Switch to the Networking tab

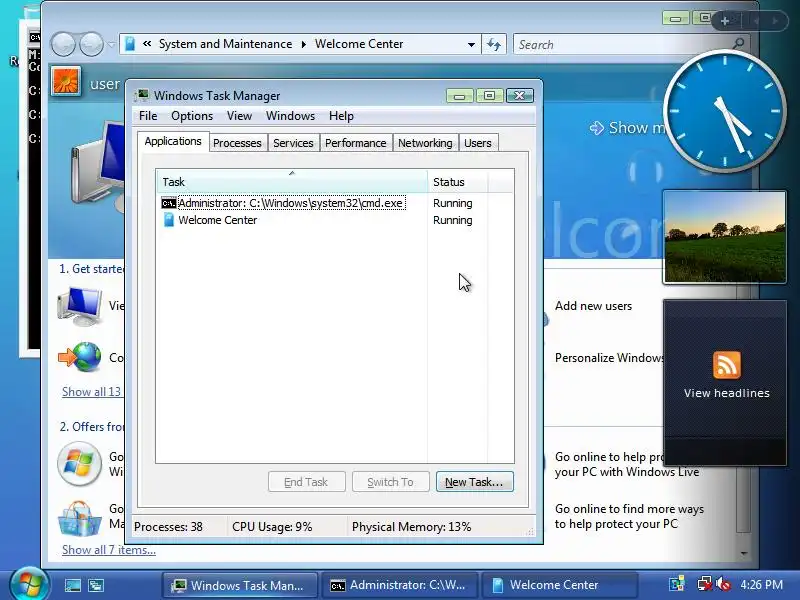425,143
